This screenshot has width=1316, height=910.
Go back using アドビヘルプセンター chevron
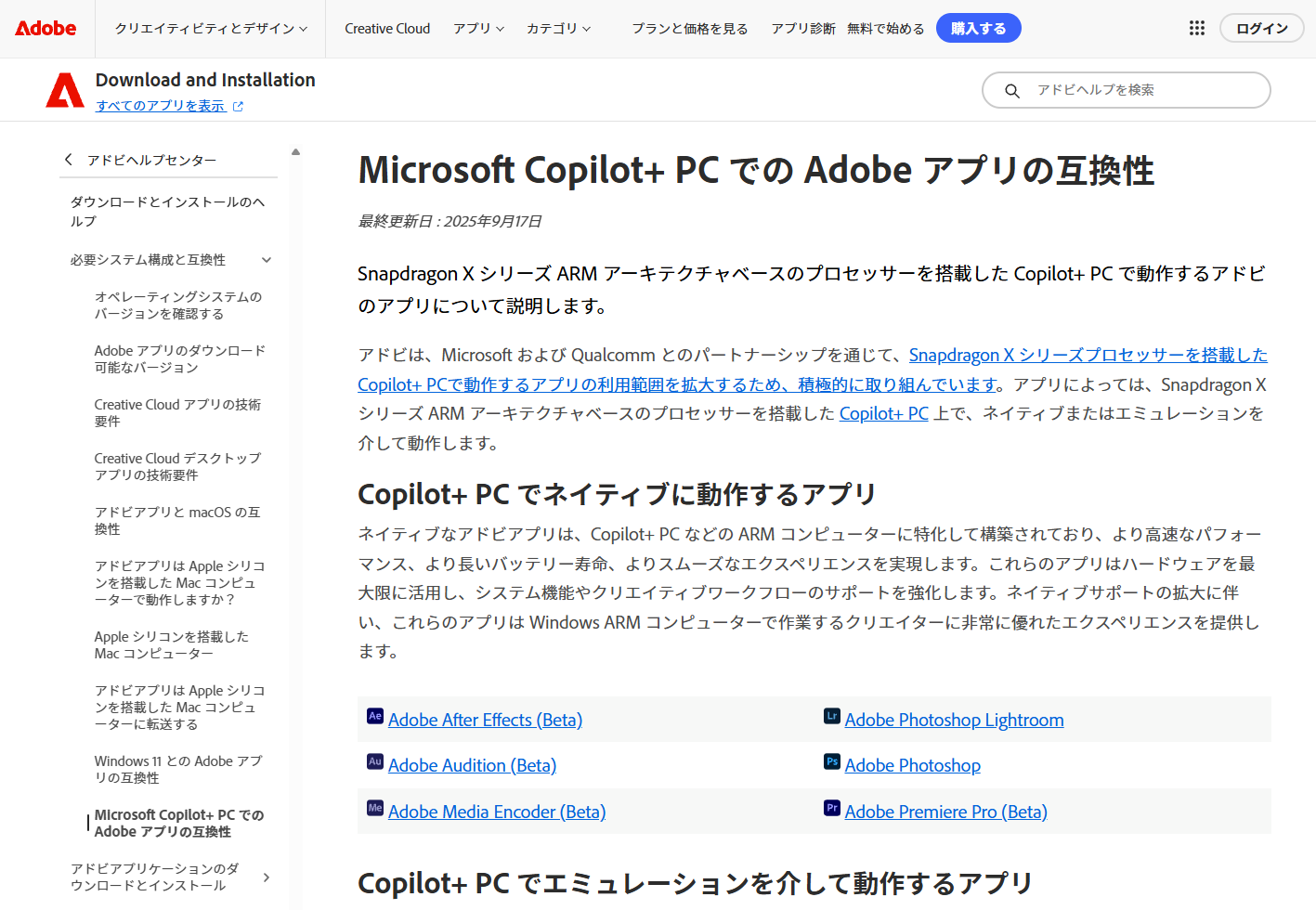(69, 160)
